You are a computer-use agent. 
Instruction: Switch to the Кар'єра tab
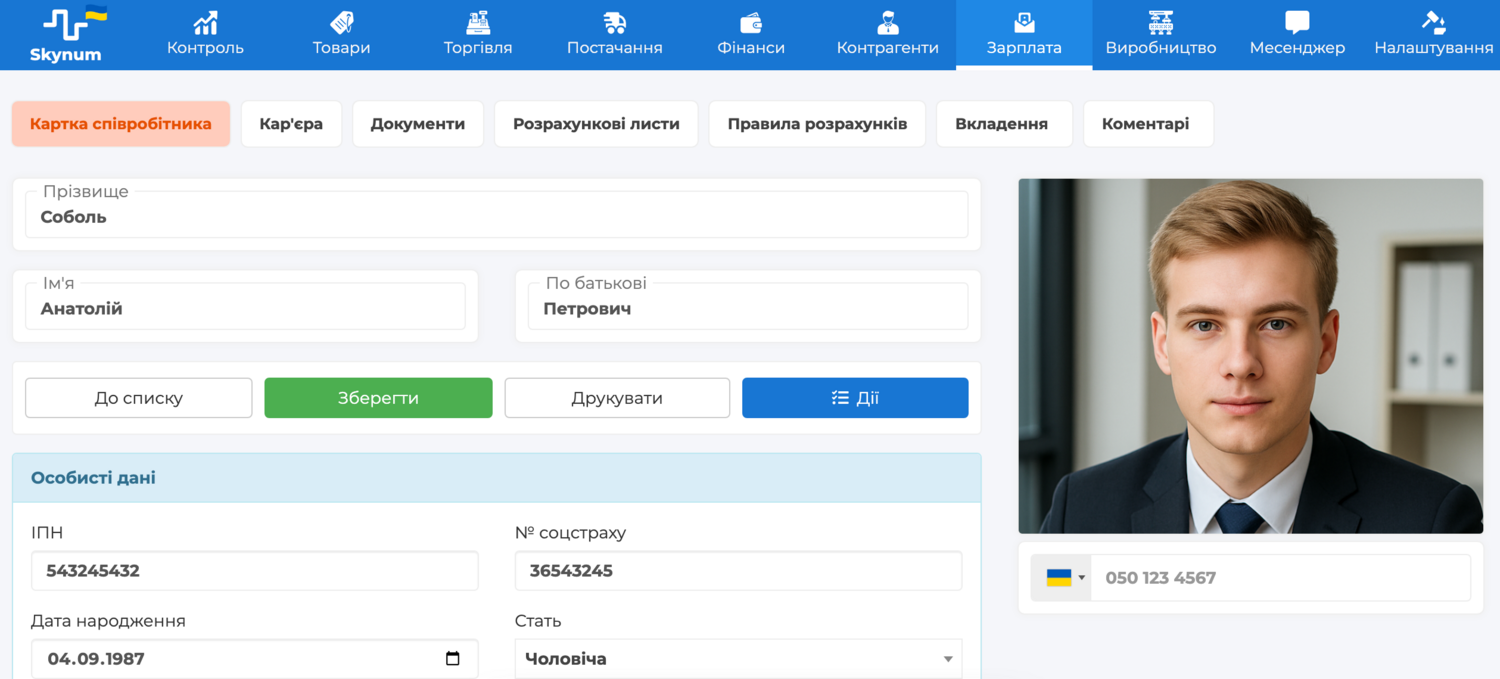(291, 124)
